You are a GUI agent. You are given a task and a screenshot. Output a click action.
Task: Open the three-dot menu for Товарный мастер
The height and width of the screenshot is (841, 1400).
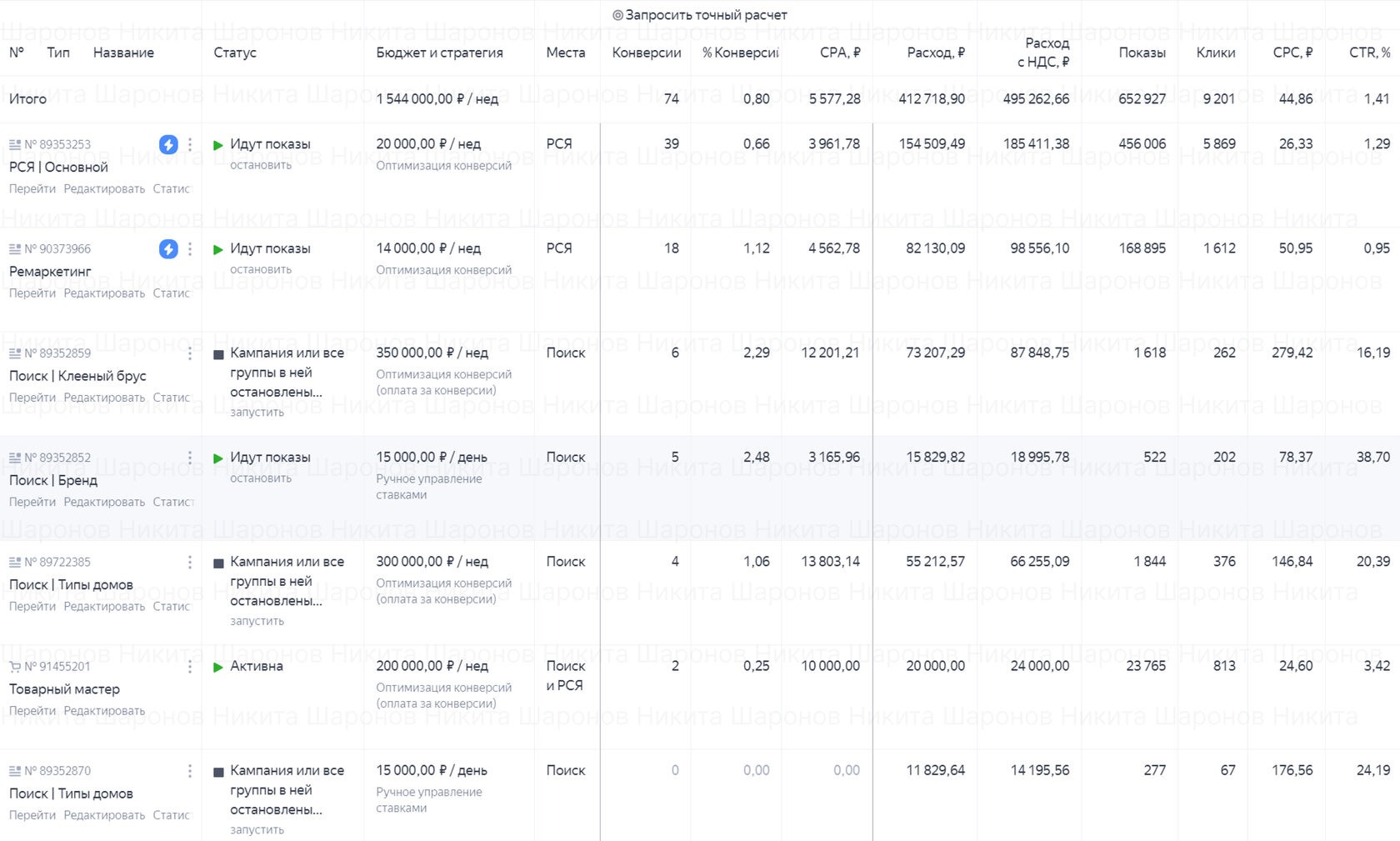pos(190,667)
